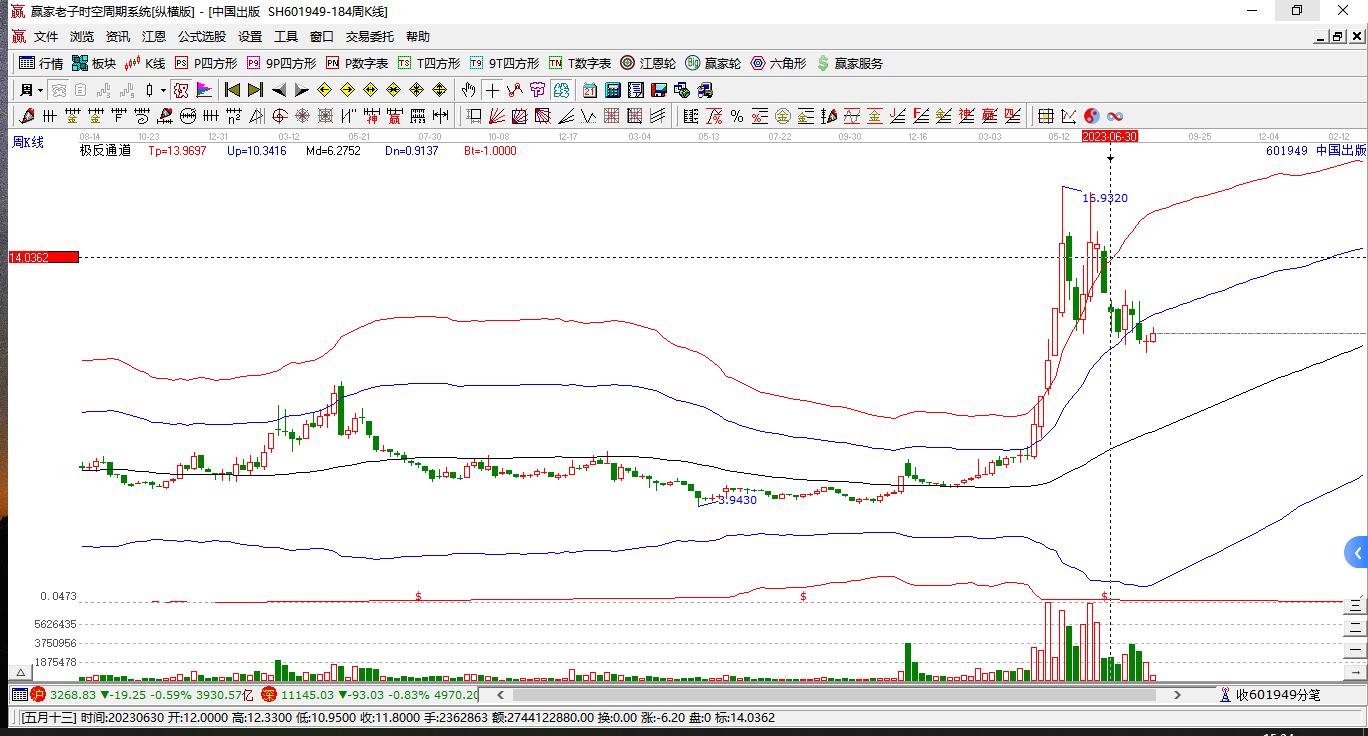
Task: Open the 浏览 menu
Action: 82,37
